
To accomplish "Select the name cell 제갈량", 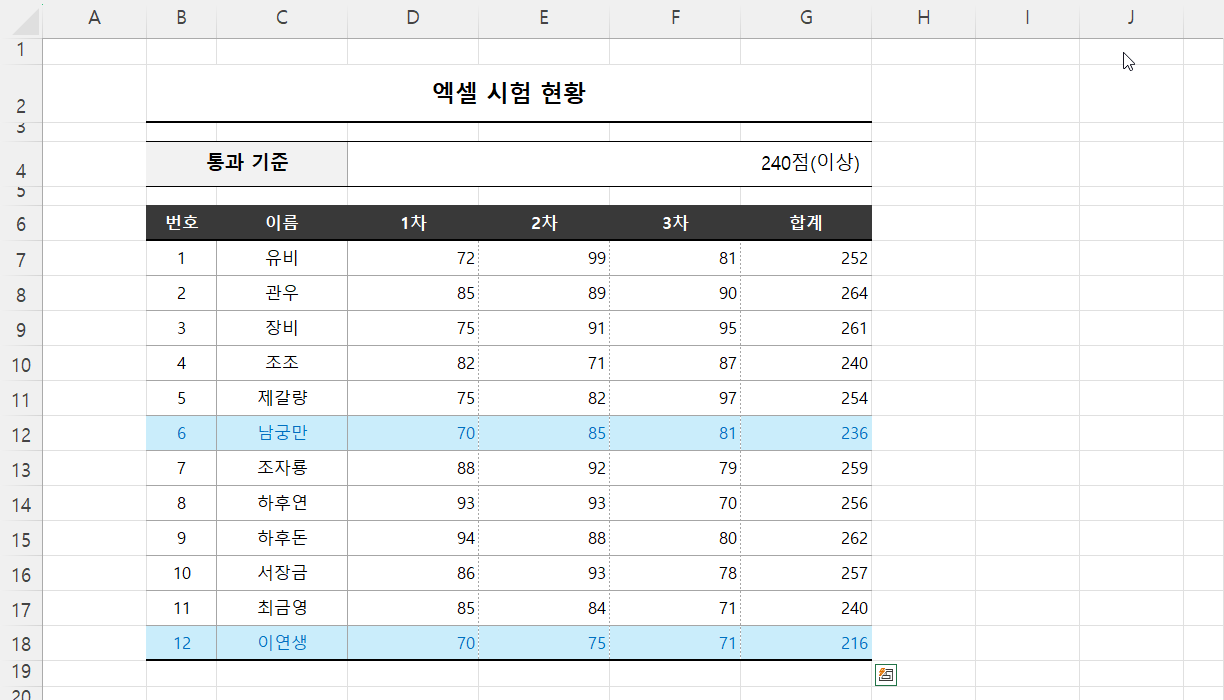I will coord(282,398).
